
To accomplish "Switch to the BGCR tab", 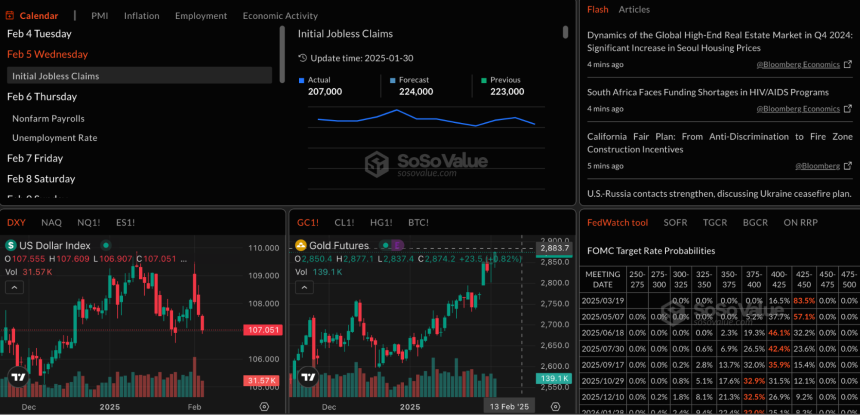I will coord(755,223).
